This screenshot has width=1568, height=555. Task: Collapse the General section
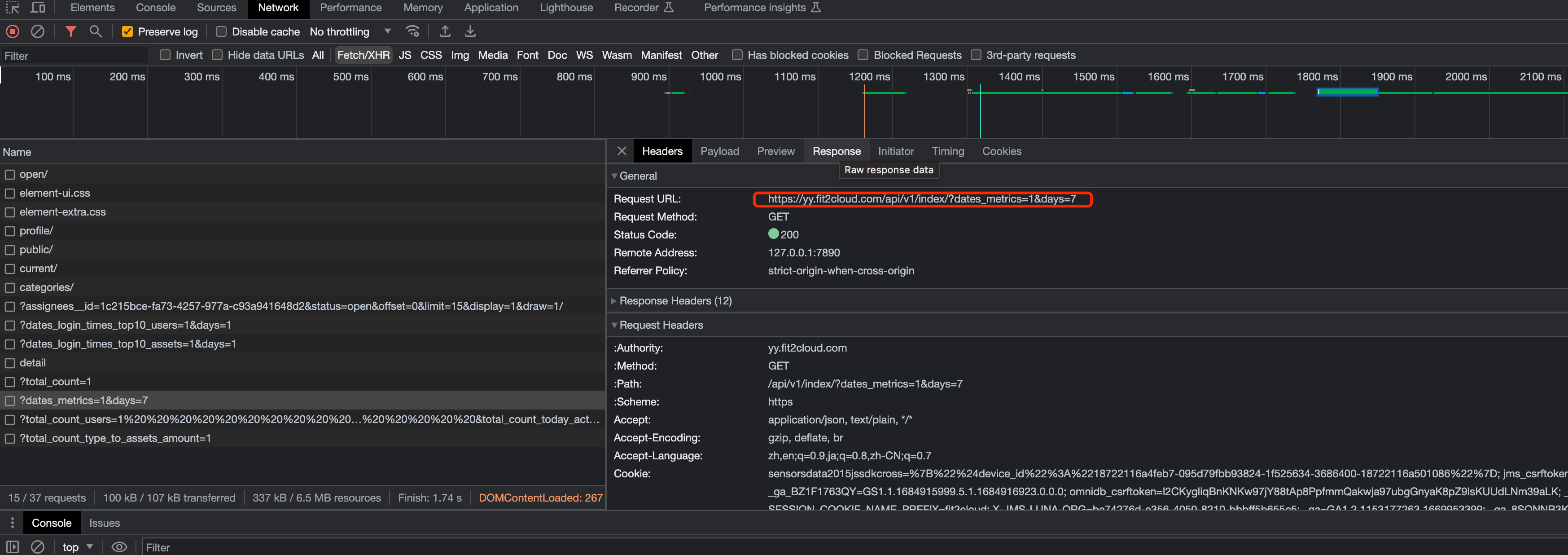tap(637, 176)
